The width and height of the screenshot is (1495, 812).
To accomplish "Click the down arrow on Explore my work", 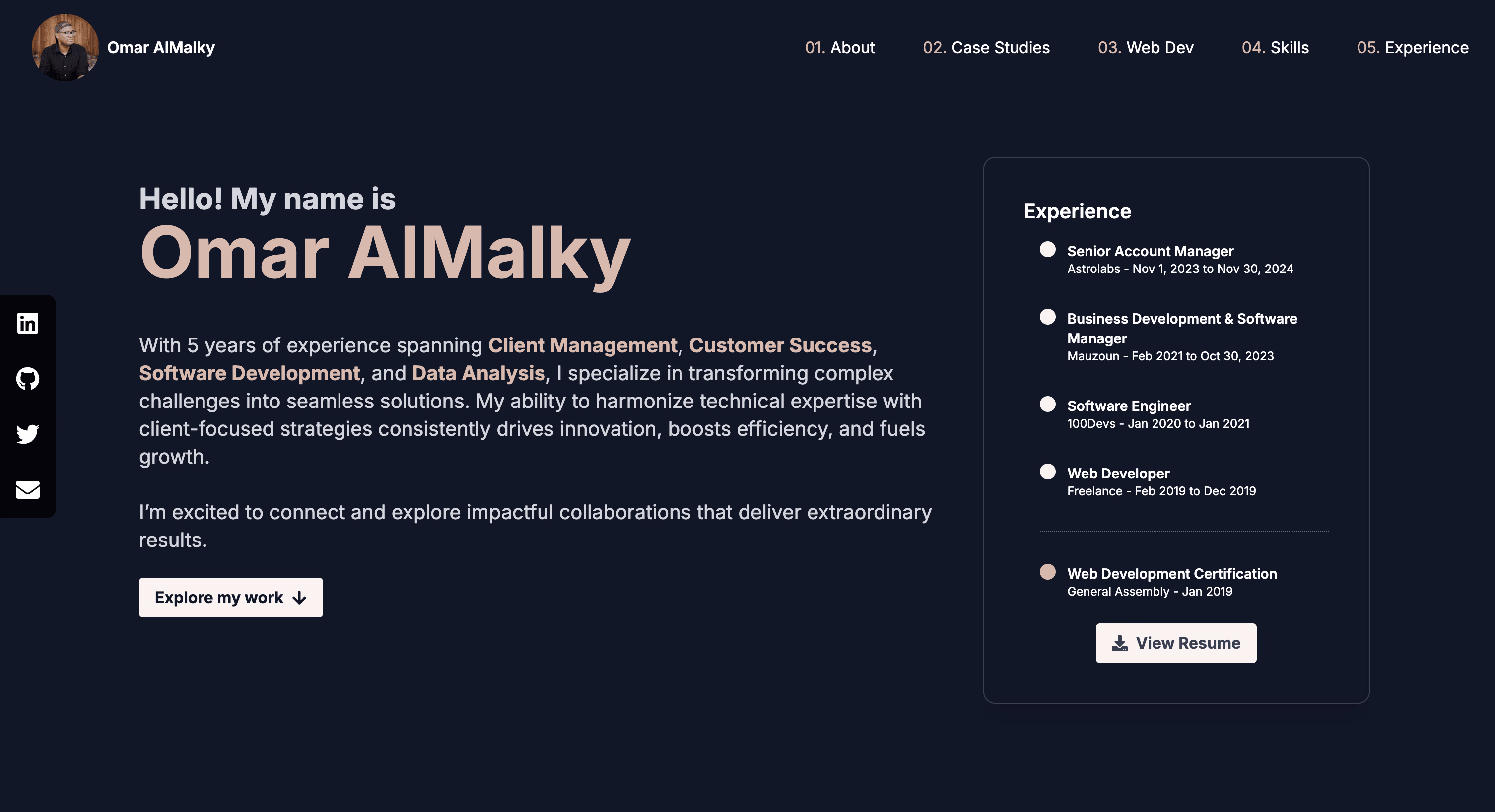I will (299, 598).
